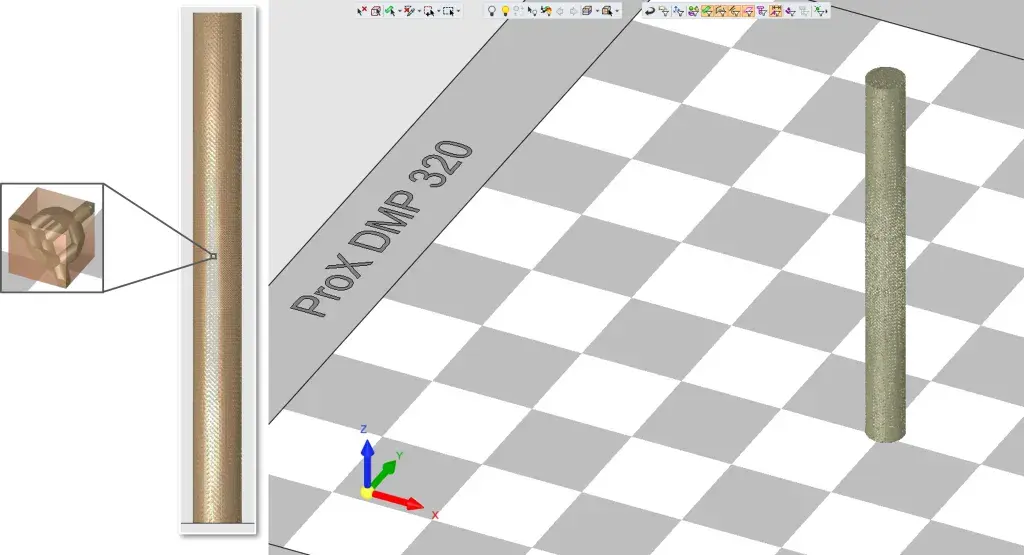The height and width of the screenshot is (555, 1024).
Task: Select the green cylinder on the build plate
Action: [886, 255]
